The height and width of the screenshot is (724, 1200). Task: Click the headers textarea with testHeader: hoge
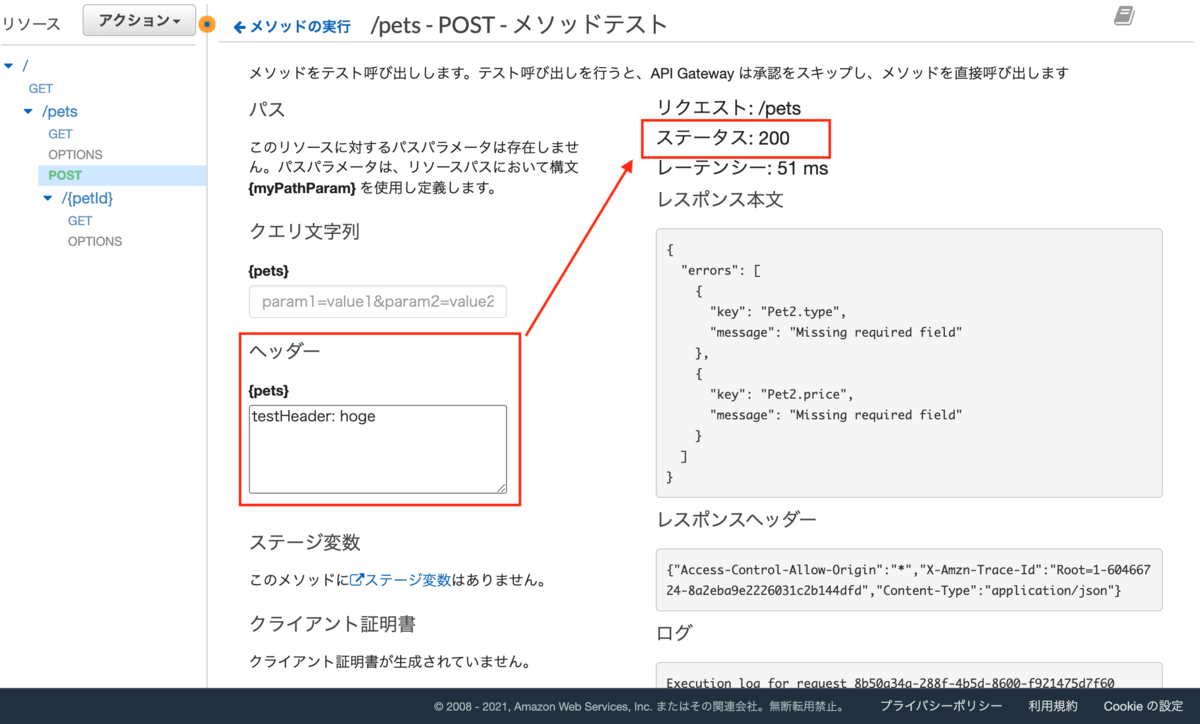click(x=378, y=449)
